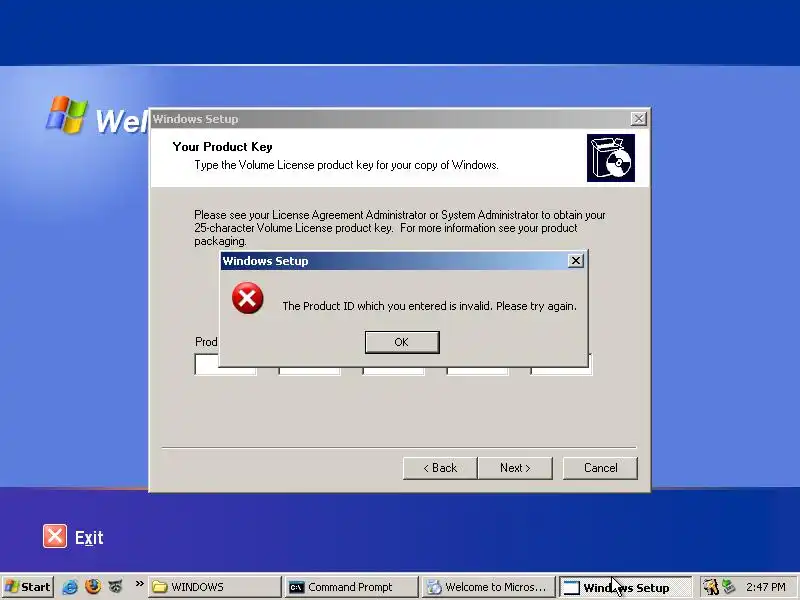Click the License Agreement Administrator instruction paragraph
This screenshot has width=800, height=600.
pyautogui.click(x=399, y=228)
